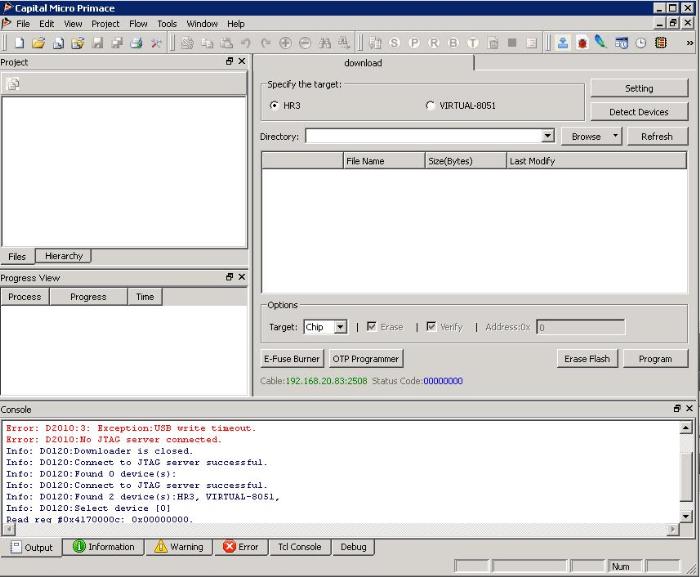This screenshot has width=700, height=577.
Task: Open the Browse button dropdown arrow
Action: point(614,136)
